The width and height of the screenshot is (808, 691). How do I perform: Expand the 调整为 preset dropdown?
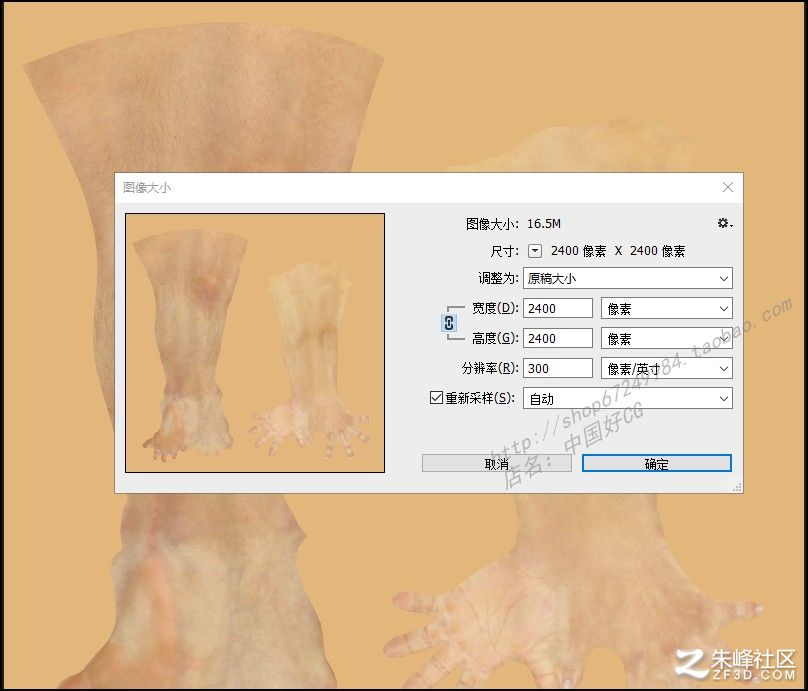point(628,279)
